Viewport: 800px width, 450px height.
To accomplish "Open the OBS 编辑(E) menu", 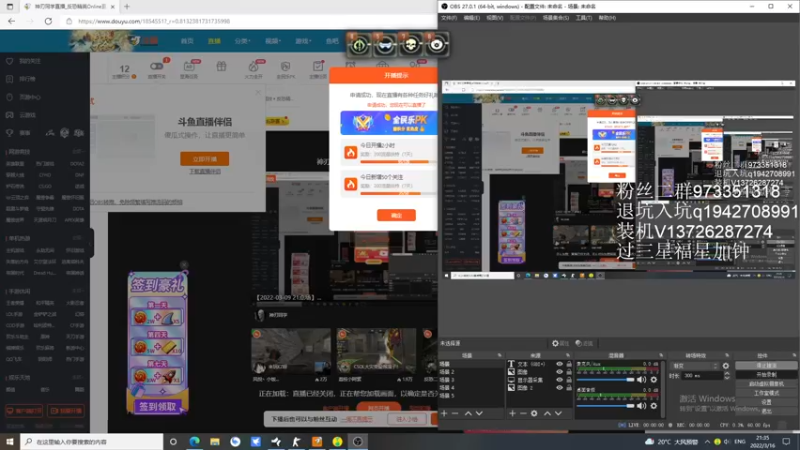I will [x=471, y=18].
